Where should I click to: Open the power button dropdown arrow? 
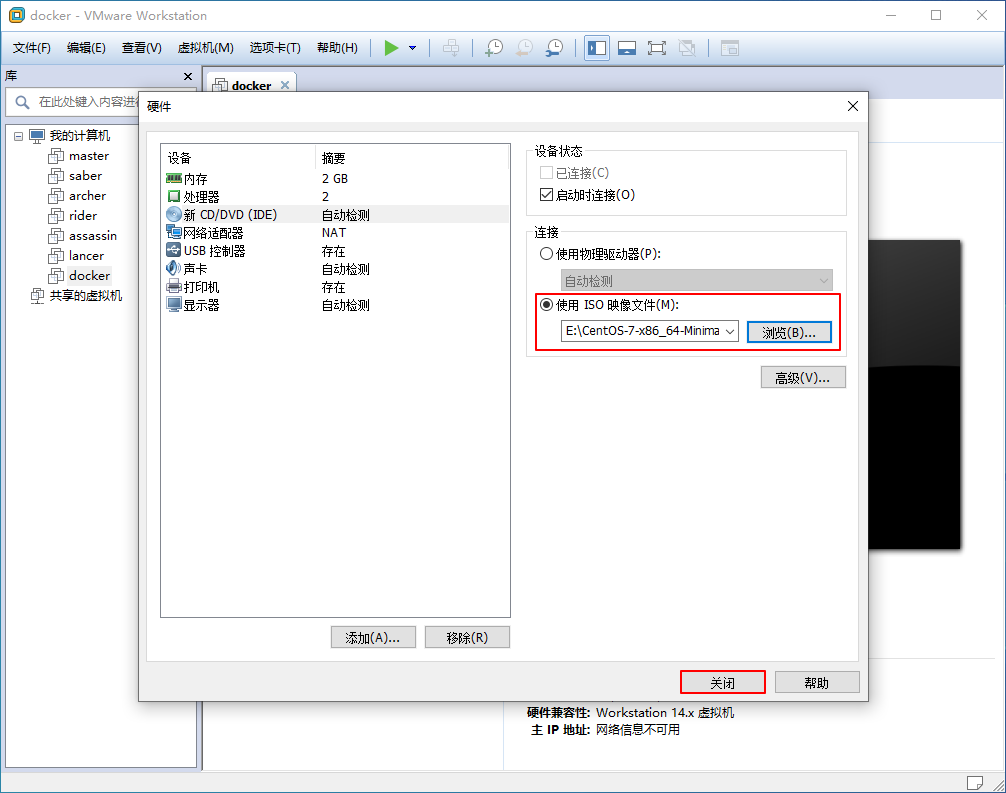410,47
